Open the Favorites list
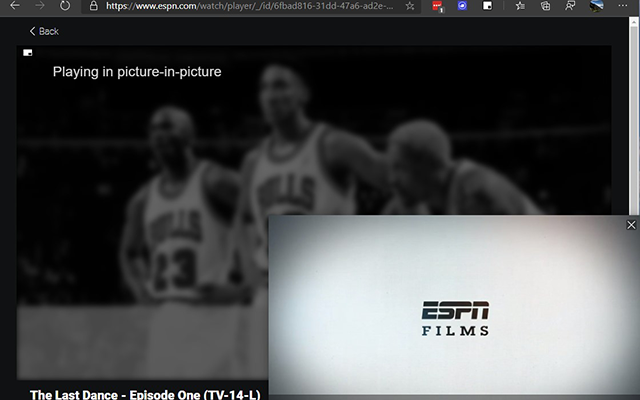640x400 pixels. (520, 6)
